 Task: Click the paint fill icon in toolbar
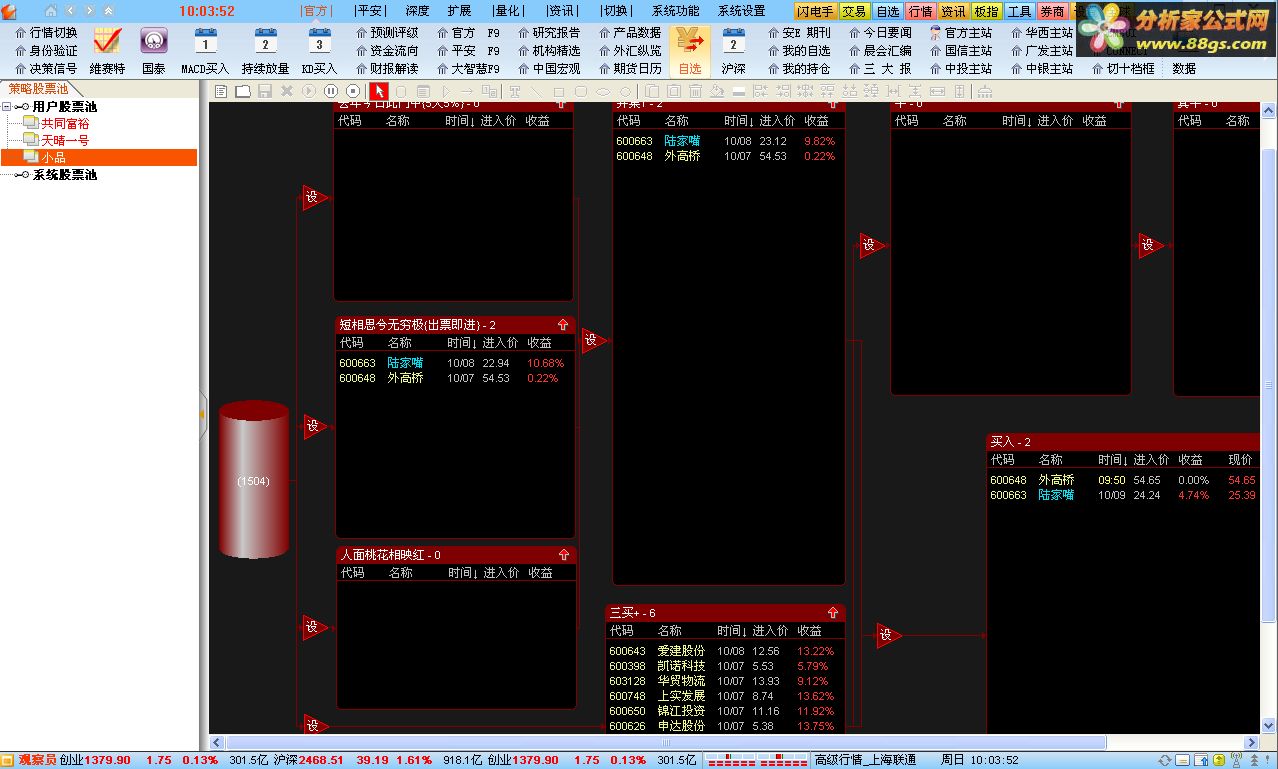coord(716,91)
